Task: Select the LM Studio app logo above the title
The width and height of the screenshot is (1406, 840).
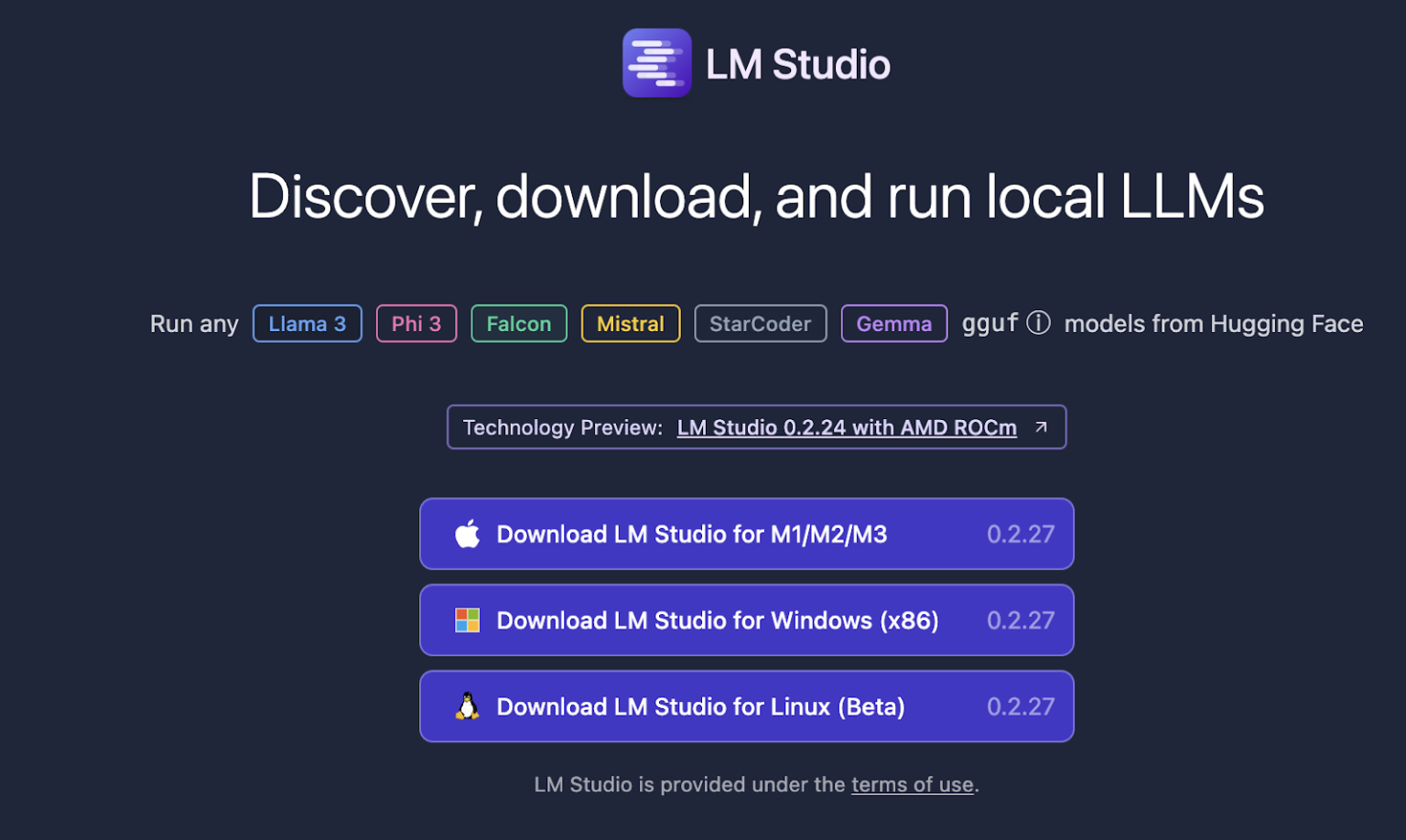Action: click(x=656, y=62)
